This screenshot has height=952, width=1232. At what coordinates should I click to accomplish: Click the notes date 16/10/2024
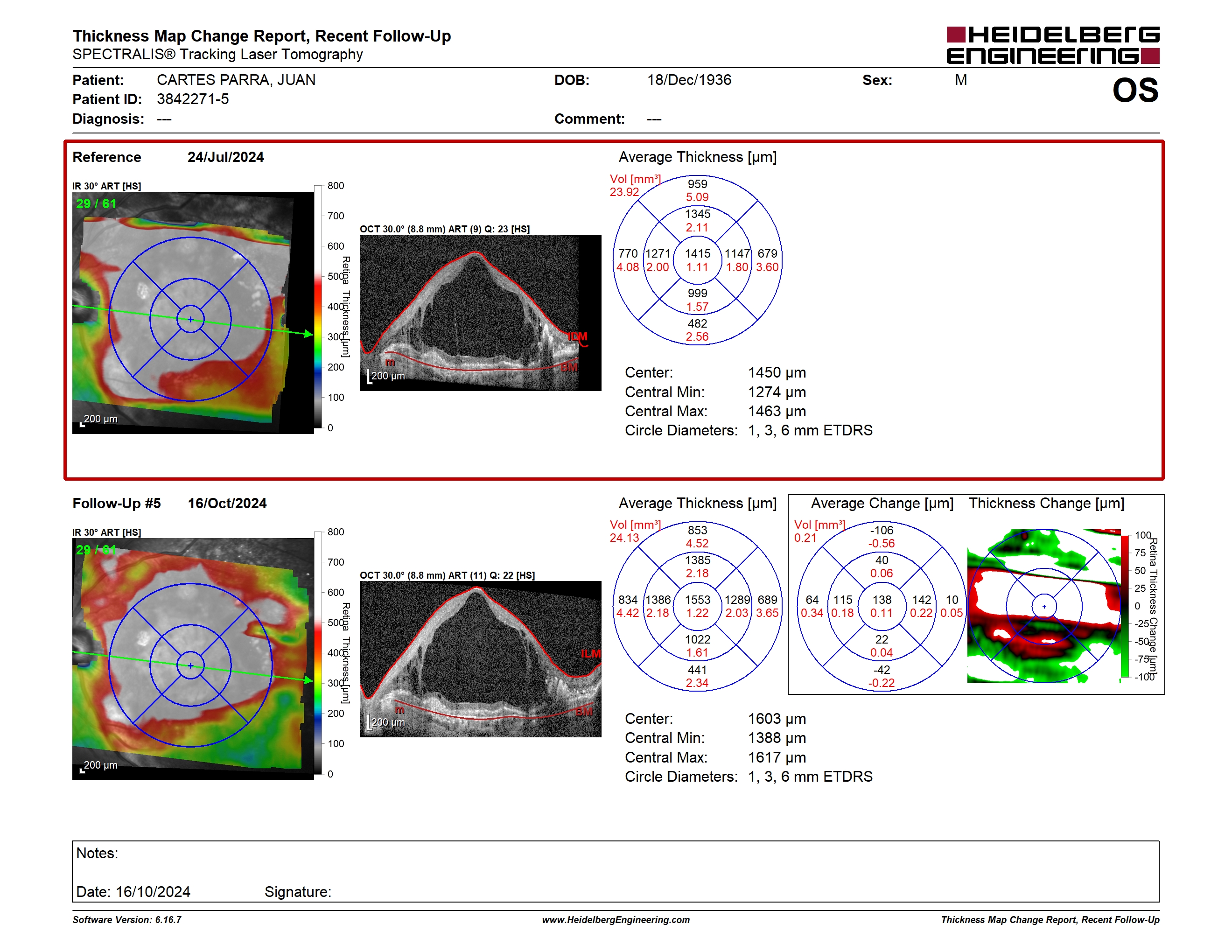pos(153,892)
